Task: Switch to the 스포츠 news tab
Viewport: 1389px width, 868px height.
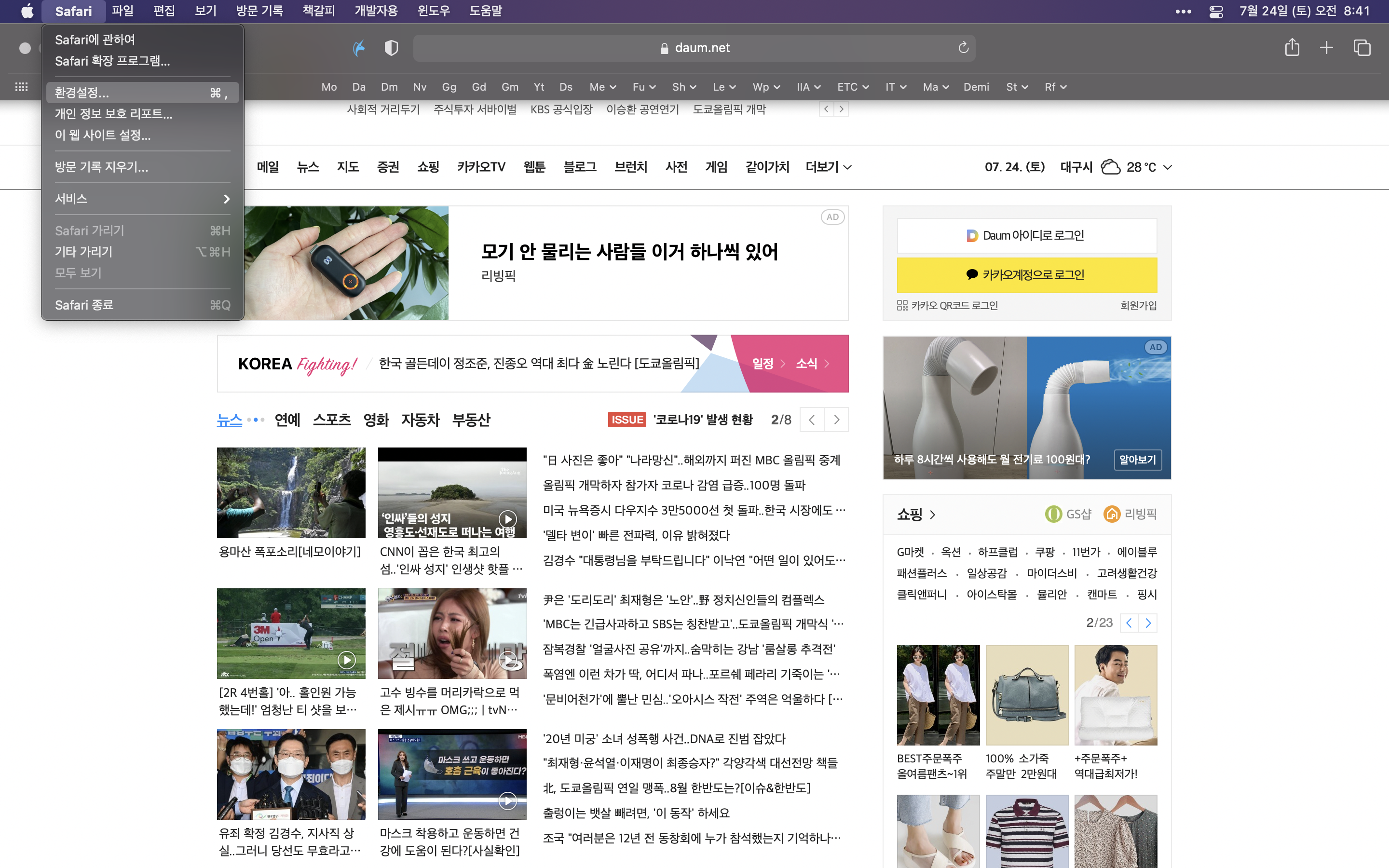Action: pyautogui.click(x=332, y=420)
